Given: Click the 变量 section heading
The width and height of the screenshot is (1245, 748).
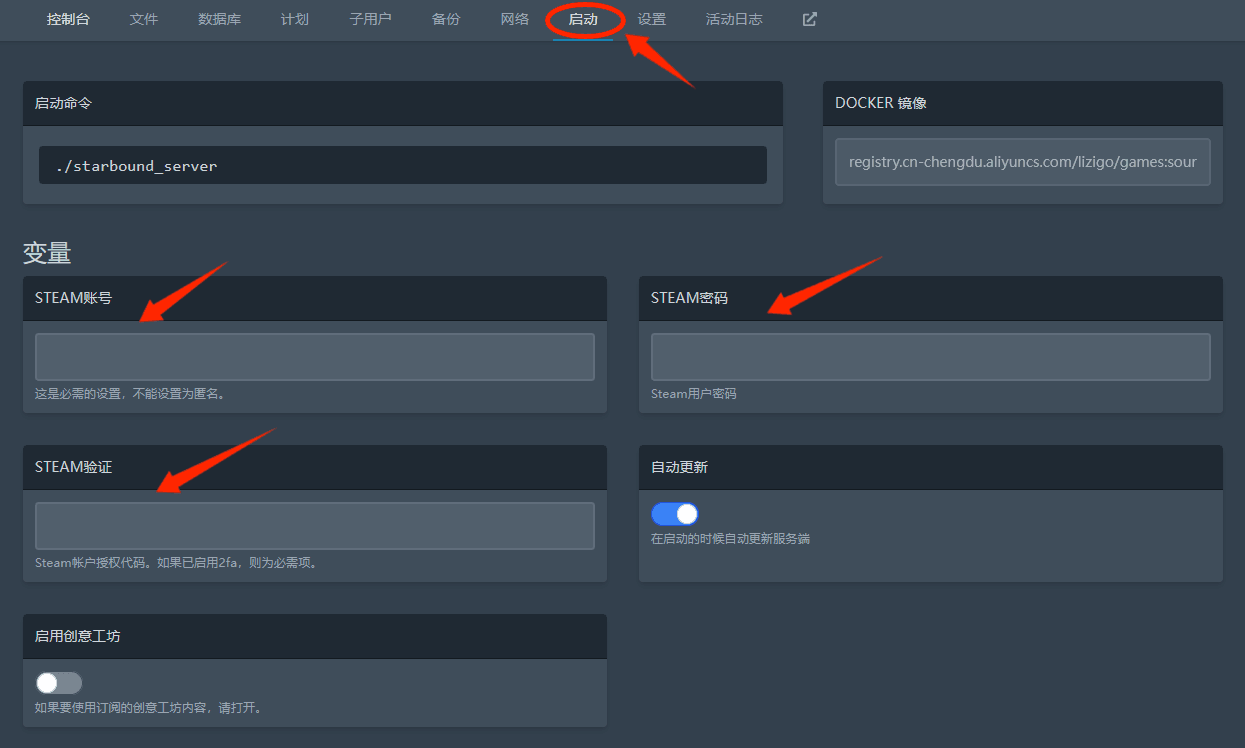Looking at the screenshot, I should coord(47,253).
